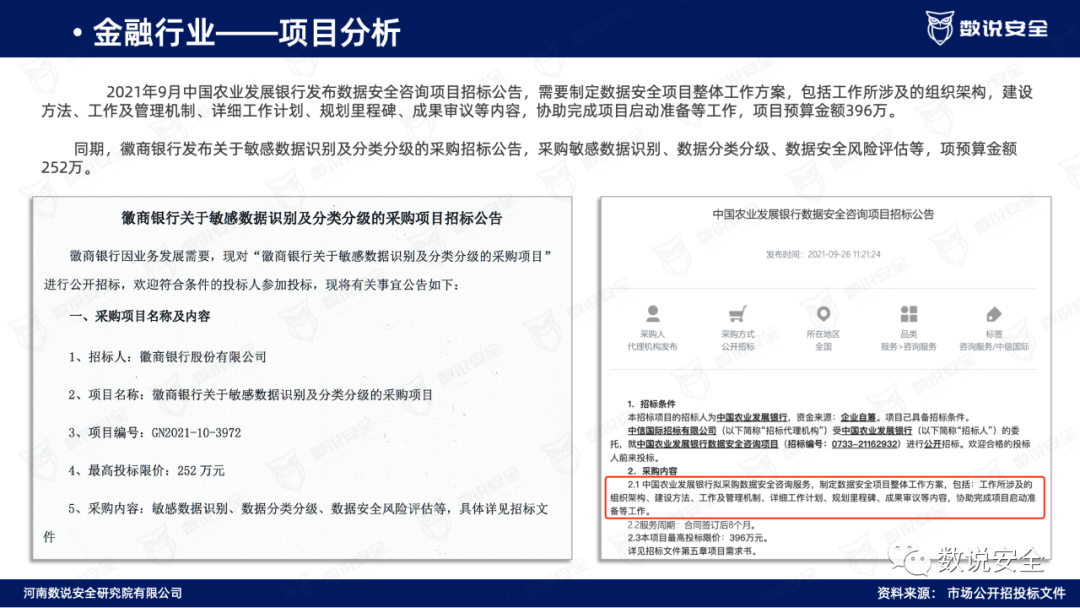Click the 采购方式 shopping cart icon
The height and width of the screenshot is (608, 1080).
(737, 315)
